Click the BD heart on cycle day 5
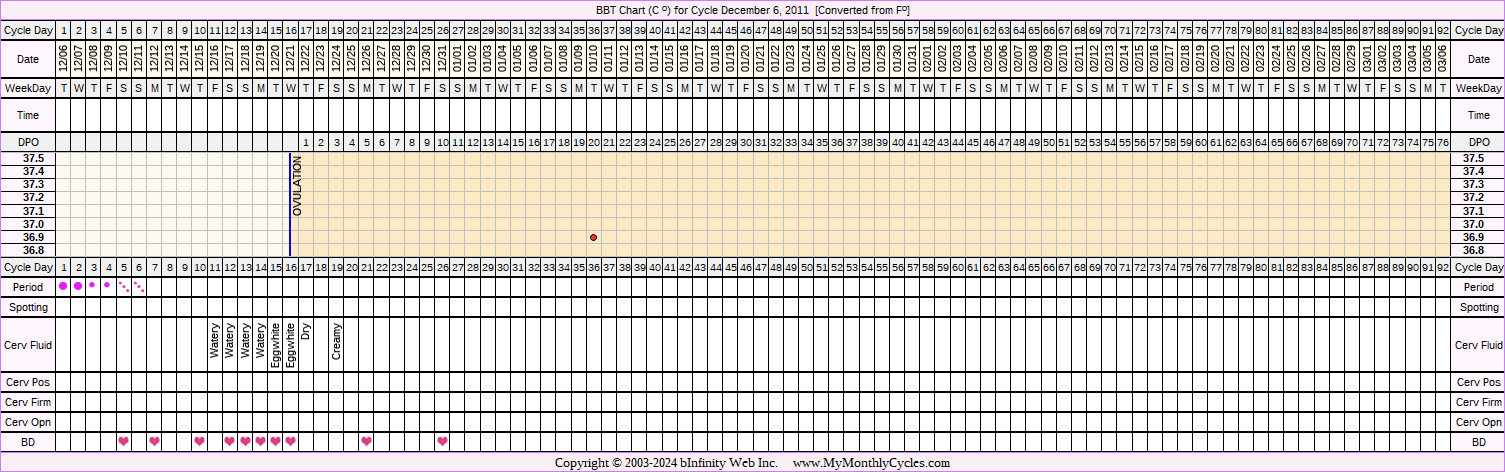 coord(124,441)
